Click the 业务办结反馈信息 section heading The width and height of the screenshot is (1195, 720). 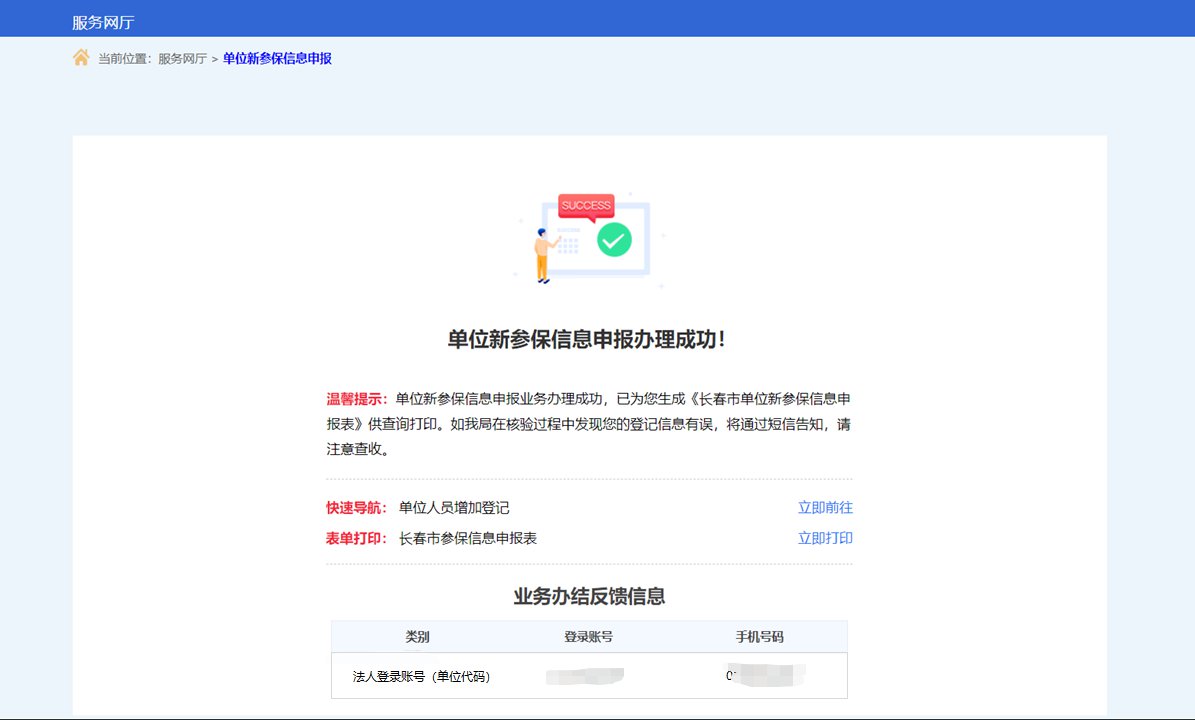click(x=589, y=597)
